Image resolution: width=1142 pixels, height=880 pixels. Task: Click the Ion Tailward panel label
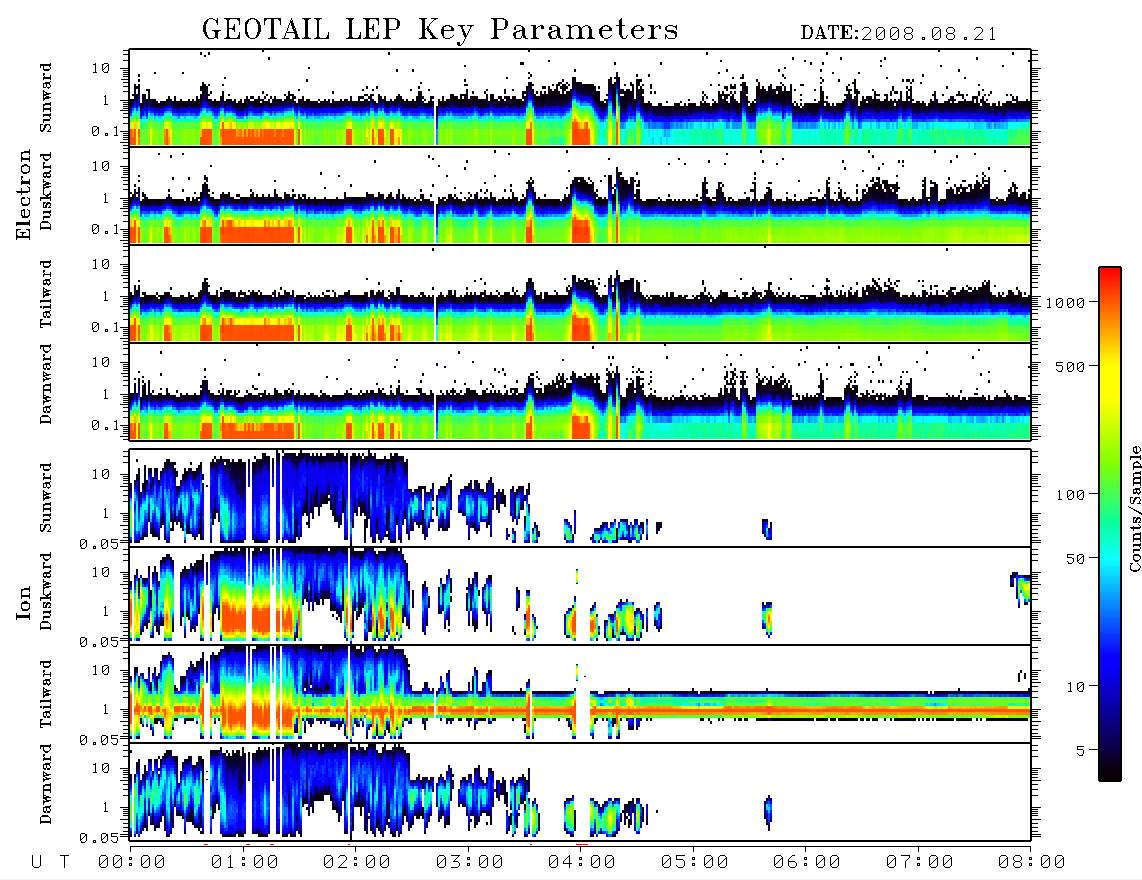pyautogui.click(x=46, y=694)
